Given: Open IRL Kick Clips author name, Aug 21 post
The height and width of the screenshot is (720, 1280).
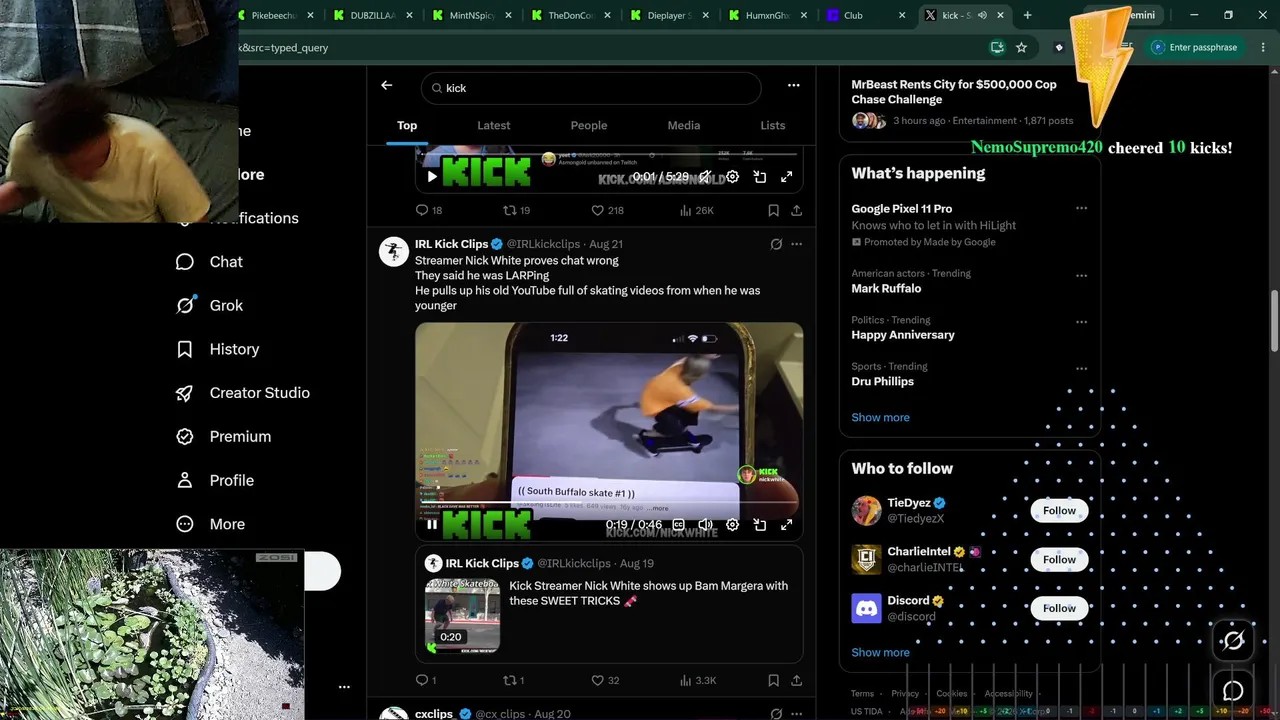Looking at the screenshot, I should pyautogui.click(x=452, y=244).
